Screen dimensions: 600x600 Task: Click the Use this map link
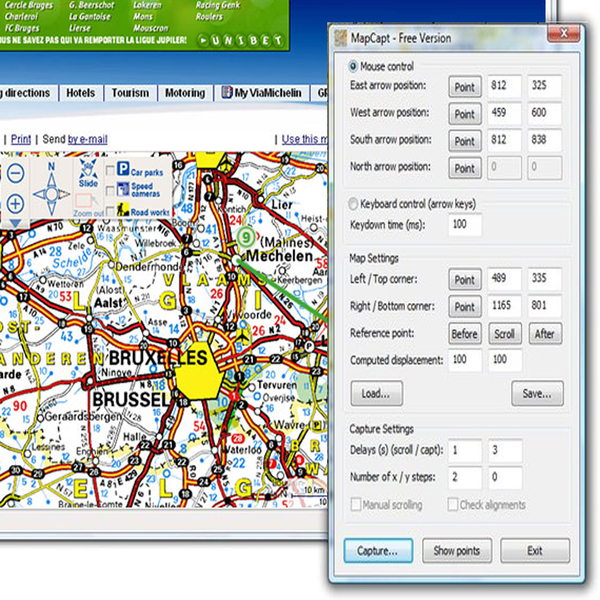(x=304, y=139)
